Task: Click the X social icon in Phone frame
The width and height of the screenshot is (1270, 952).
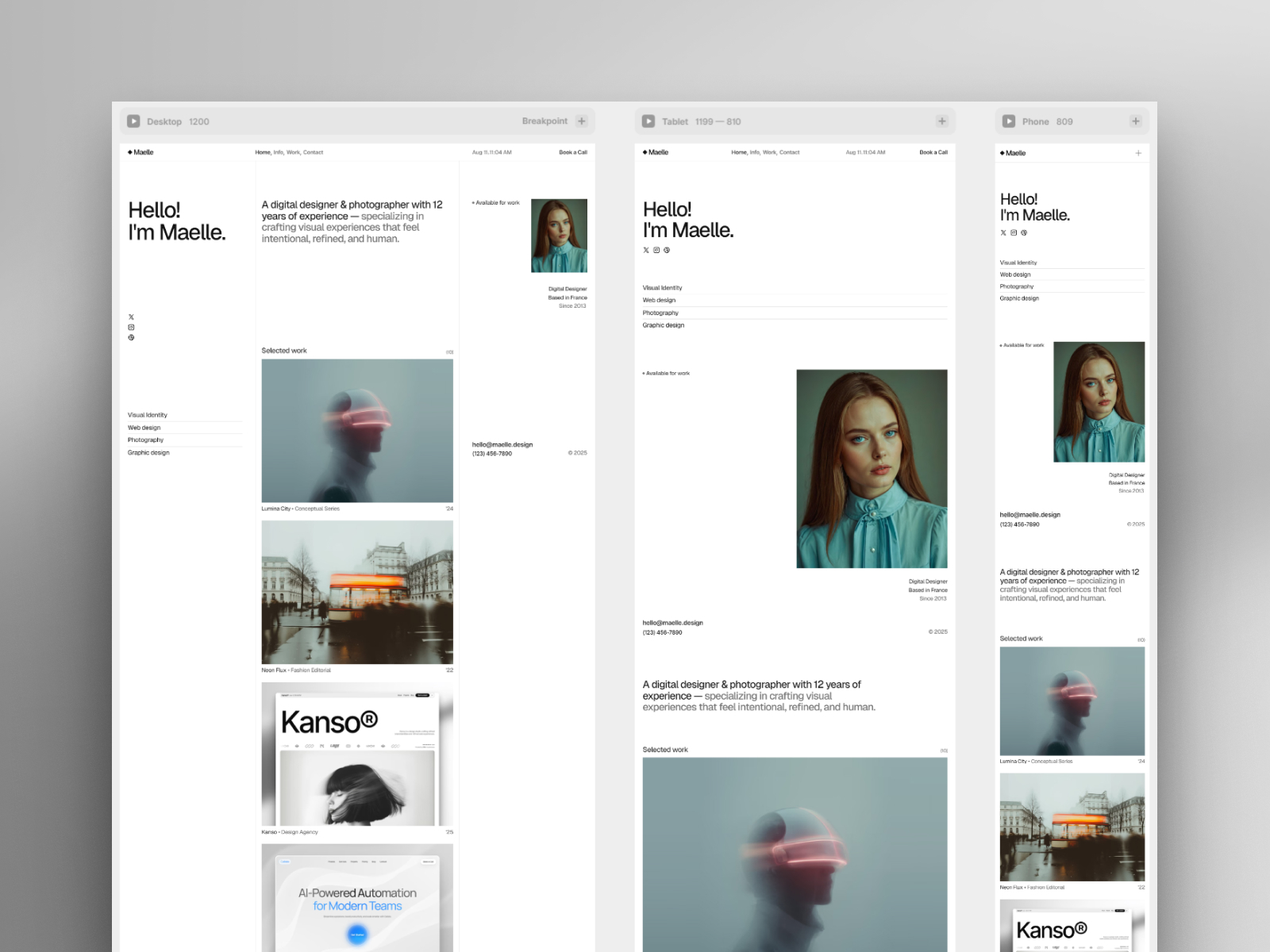Action: click(x=1003, y=232)
